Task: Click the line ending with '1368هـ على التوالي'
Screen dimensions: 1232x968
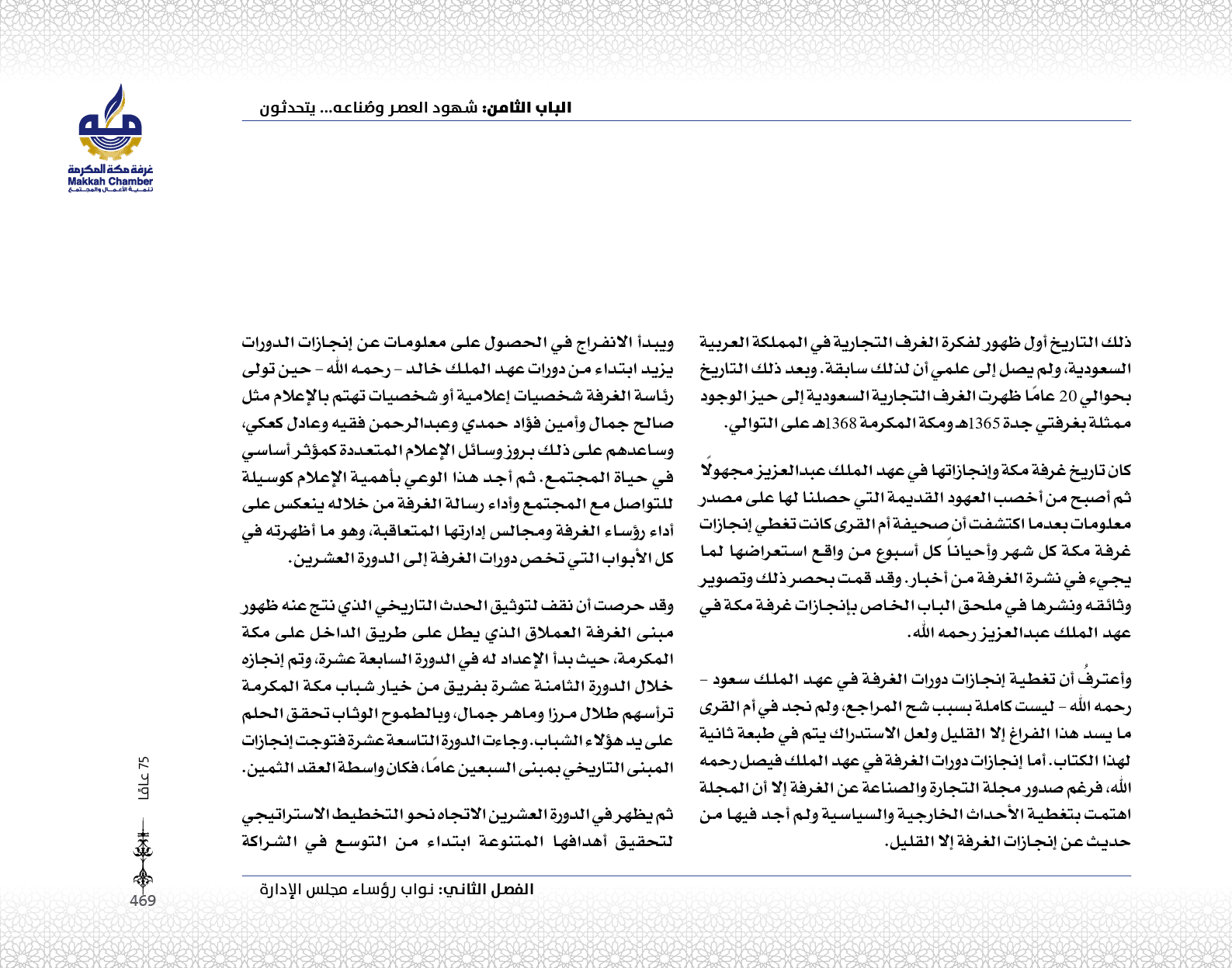Action: [x=927, y=423]
